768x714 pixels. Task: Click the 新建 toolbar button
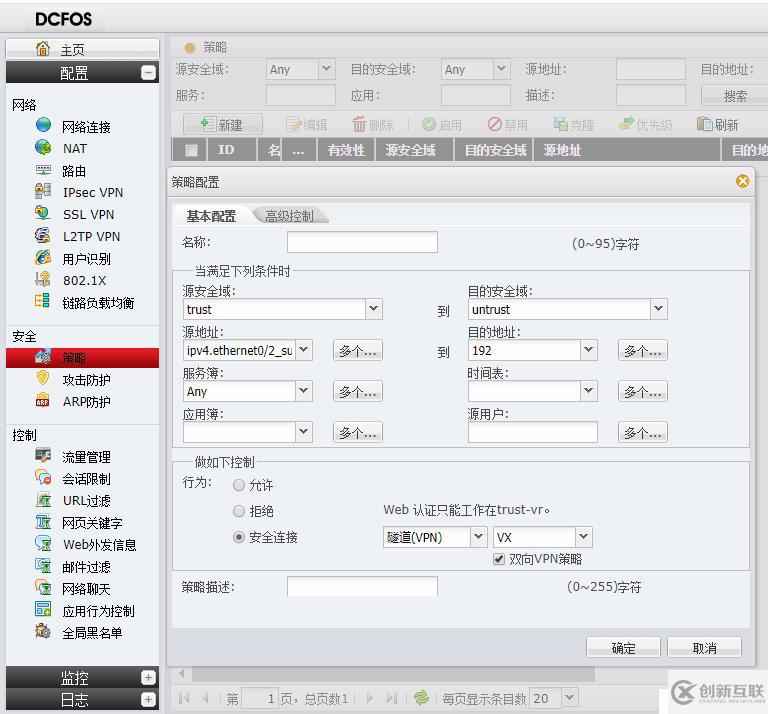click(223, 124)
